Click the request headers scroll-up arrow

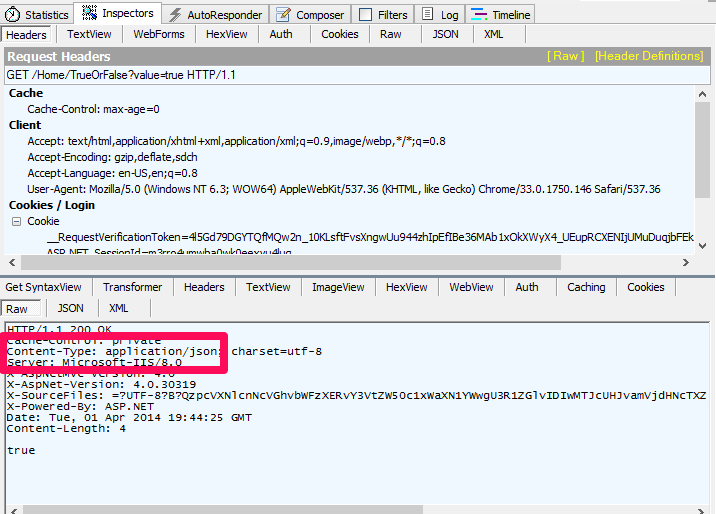tap(703, 94)
